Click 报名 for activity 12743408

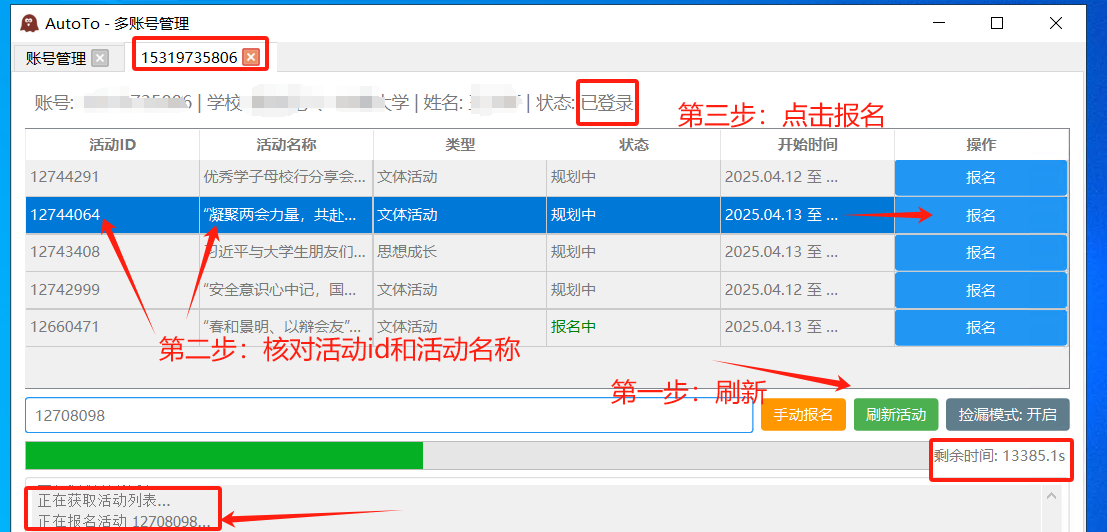[x=980, y=252]
